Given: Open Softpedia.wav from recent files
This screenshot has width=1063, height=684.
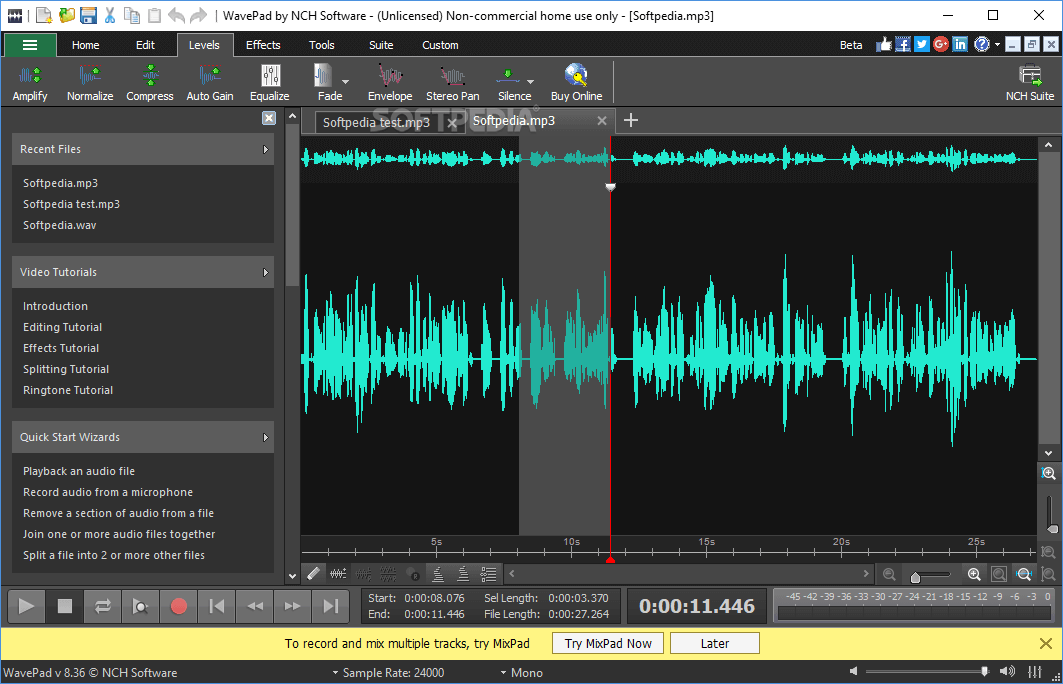Looking at the screenshot, I should coord(60,225).
